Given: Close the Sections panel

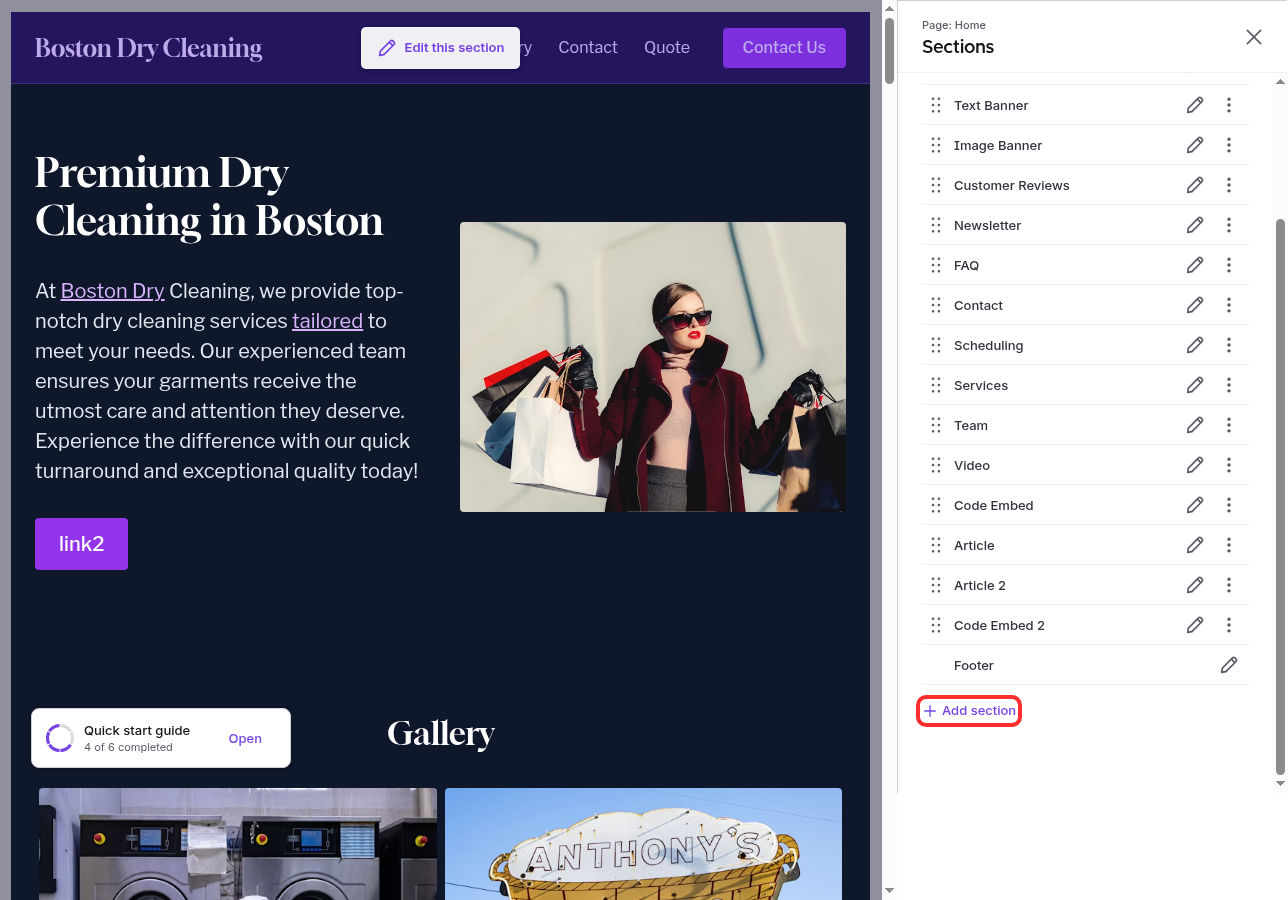Looking at the screenshot, I should (1254, 37).
